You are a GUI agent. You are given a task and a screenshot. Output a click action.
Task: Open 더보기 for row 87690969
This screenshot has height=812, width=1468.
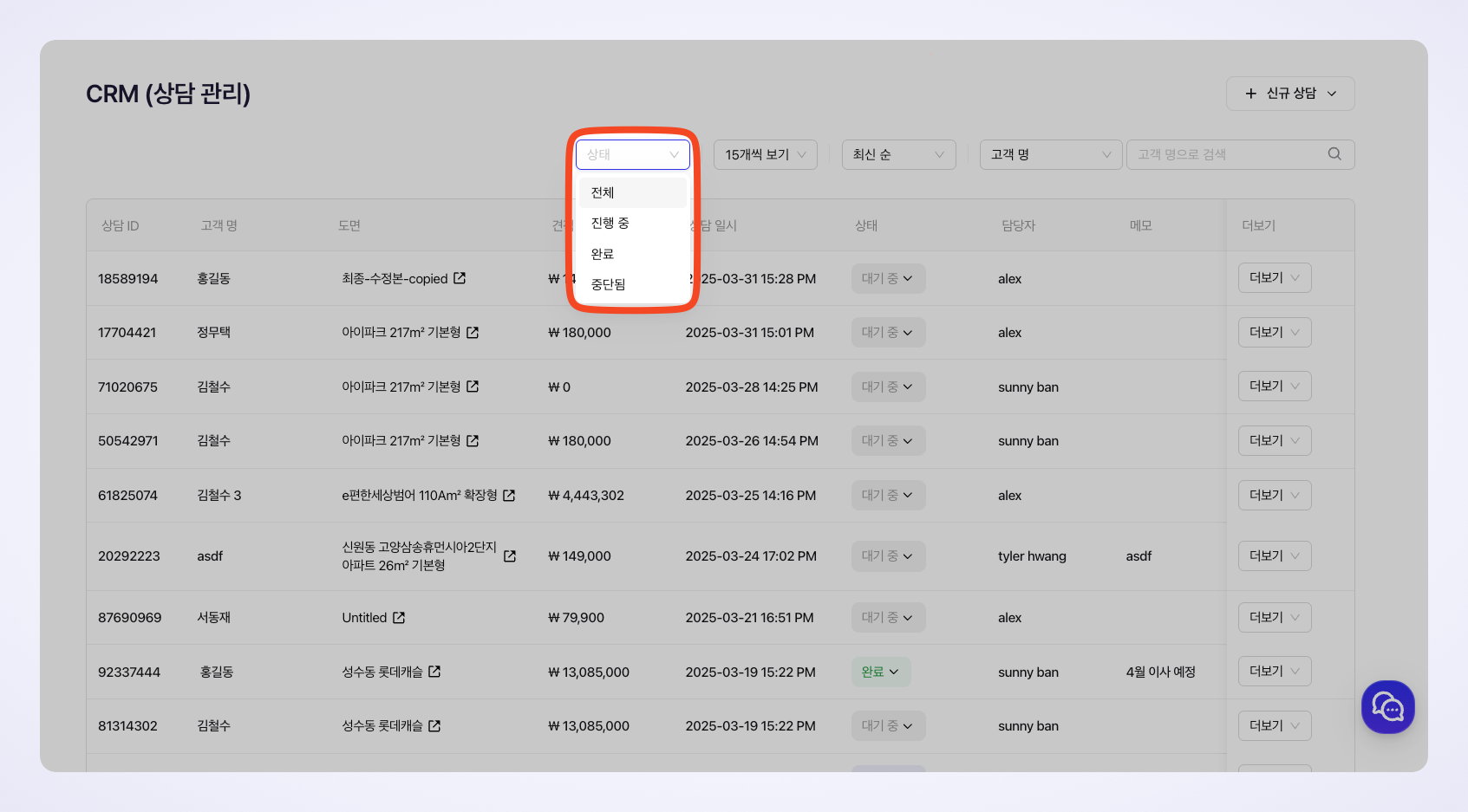(x=1275, y=618)
